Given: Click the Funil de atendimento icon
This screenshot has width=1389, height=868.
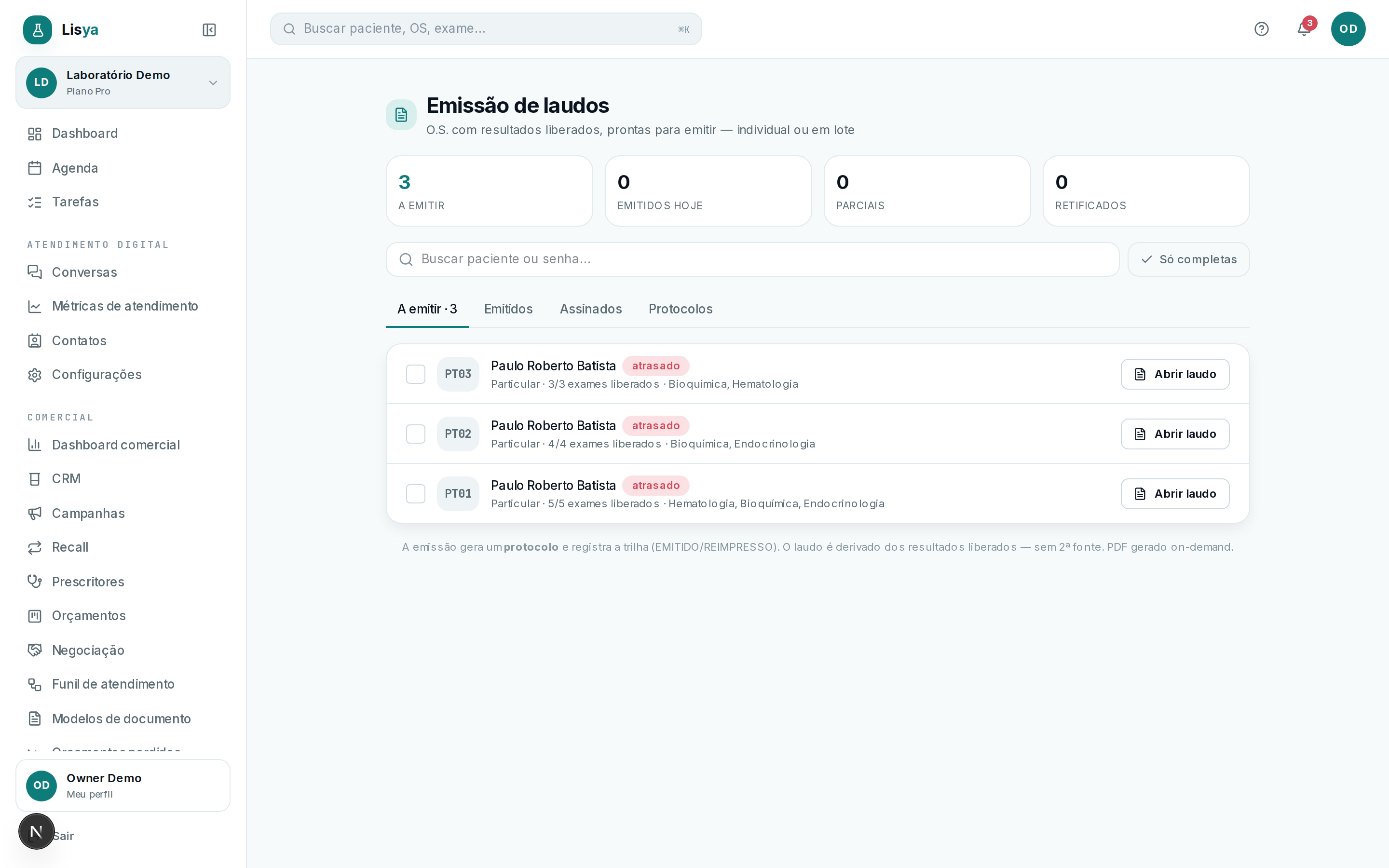Looking at the screenshot, I should (x=34, y=684).
